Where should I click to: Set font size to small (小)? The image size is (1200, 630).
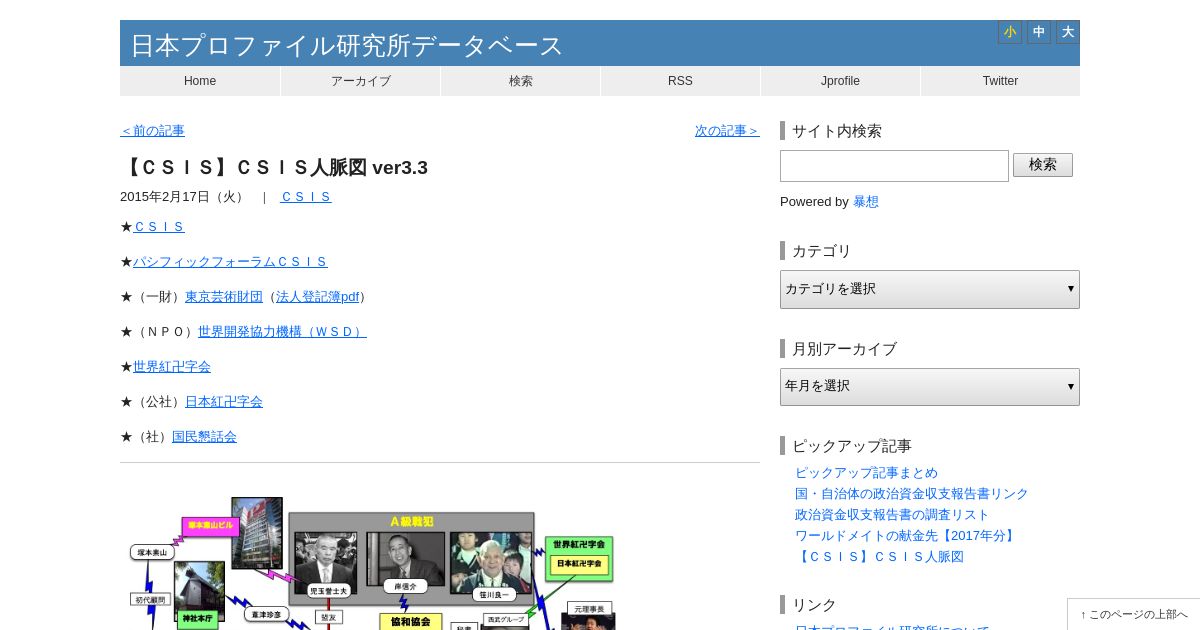tap(1010, 32)
